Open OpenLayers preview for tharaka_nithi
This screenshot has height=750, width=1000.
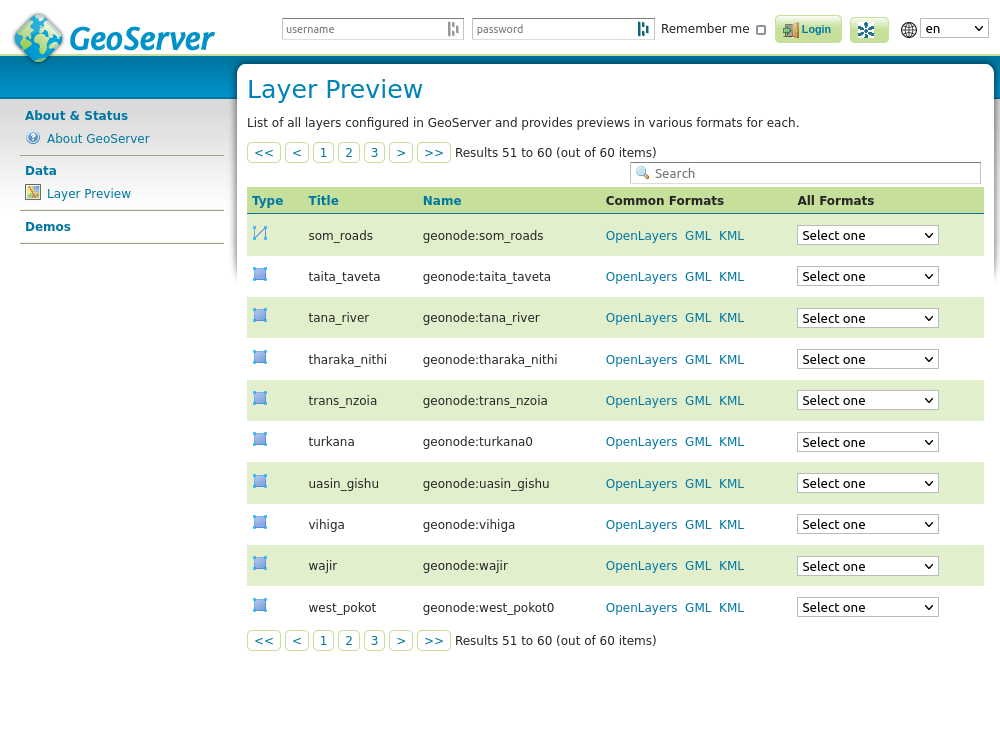coord(641,359)
